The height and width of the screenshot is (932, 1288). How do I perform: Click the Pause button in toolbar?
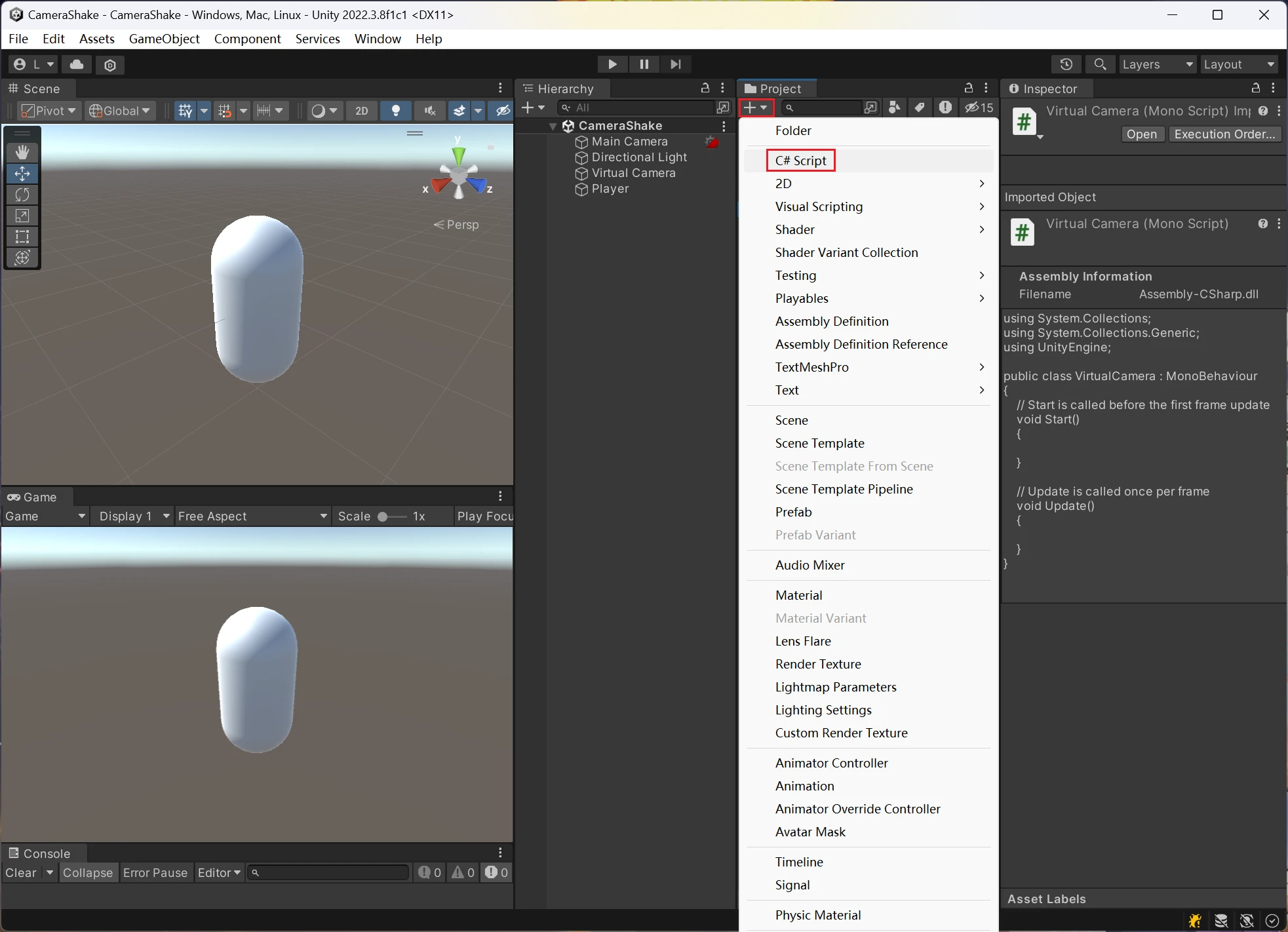[x=644, y=63]
